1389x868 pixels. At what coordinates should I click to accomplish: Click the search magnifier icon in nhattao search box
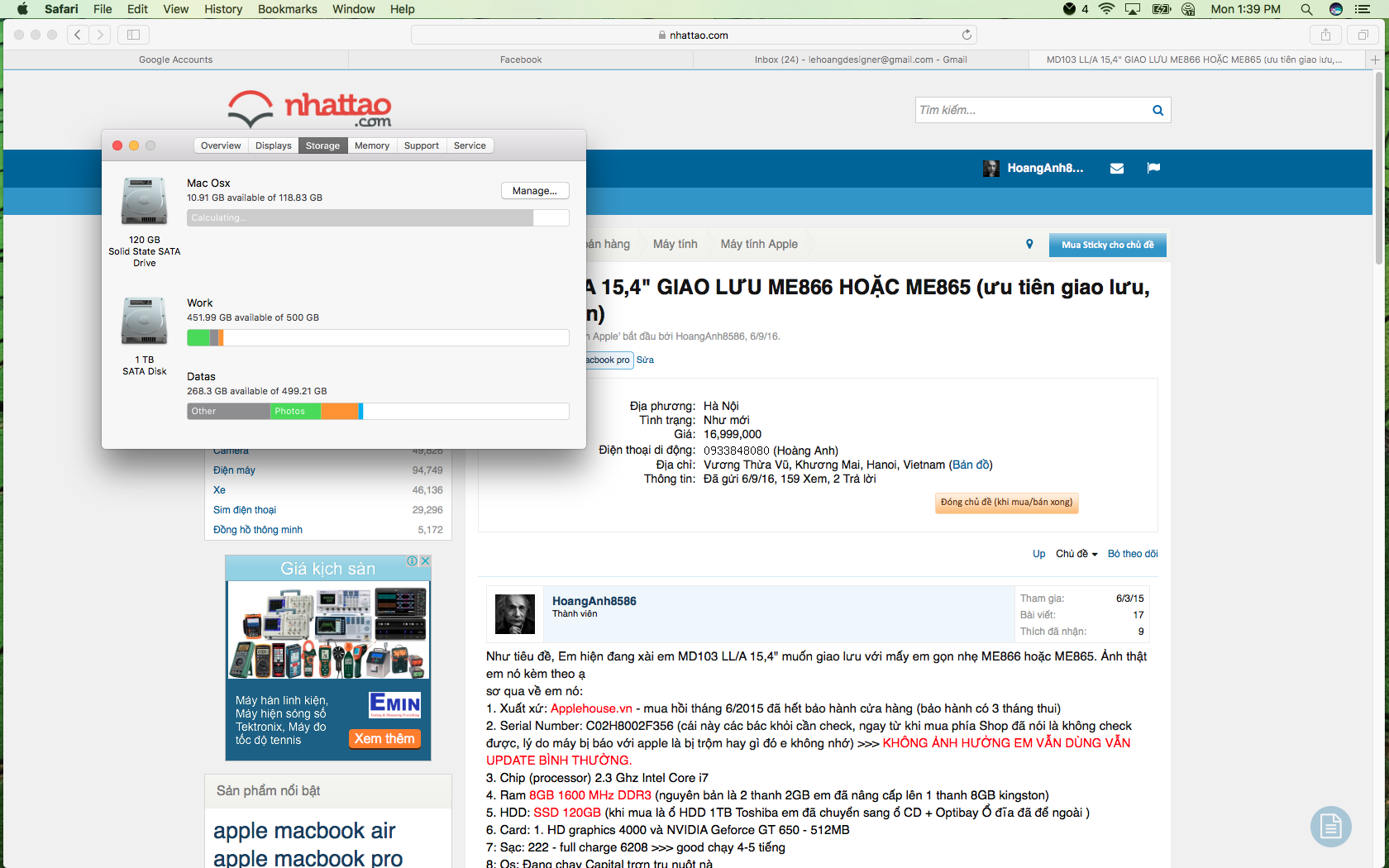pos(1157,110)
